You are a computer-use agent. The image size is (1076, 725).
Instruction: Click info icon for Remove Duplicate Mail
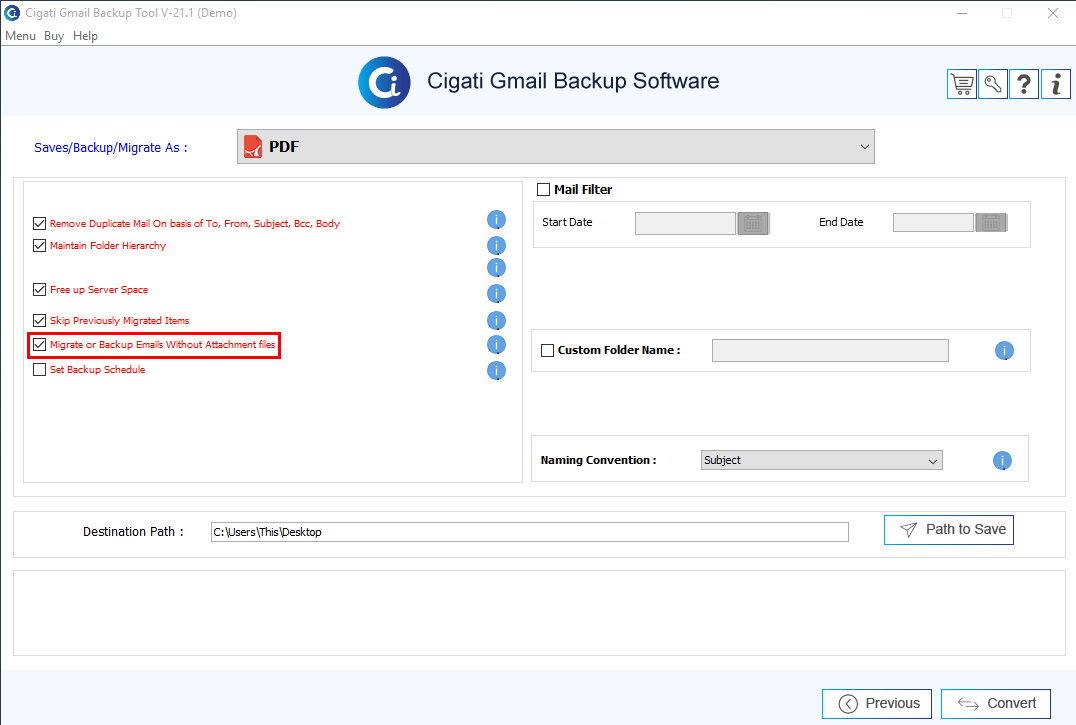pyautogui.click(x=496, y=219)
